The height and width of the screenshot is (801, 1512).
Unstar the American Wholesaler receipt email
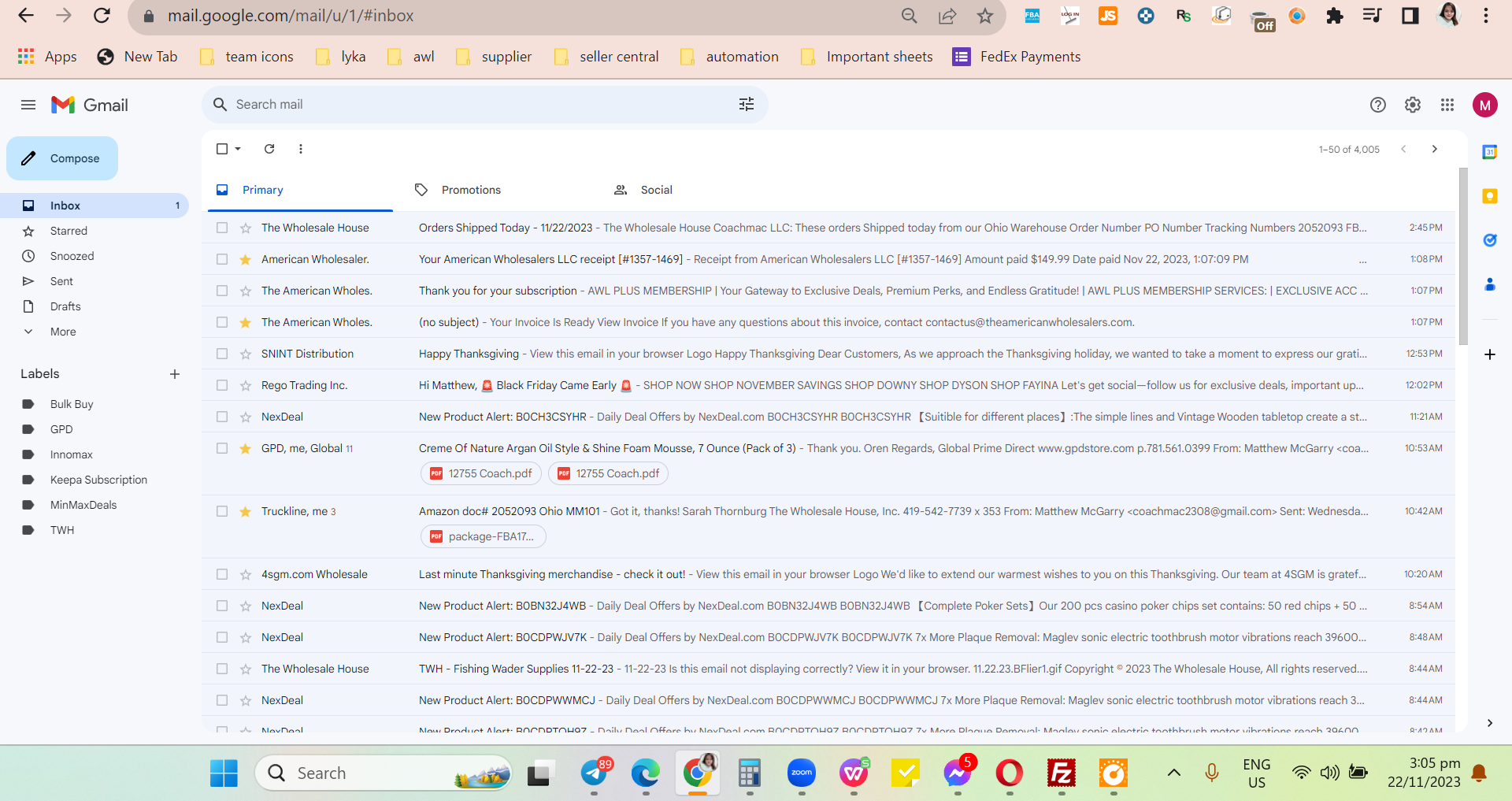point(246,259)
